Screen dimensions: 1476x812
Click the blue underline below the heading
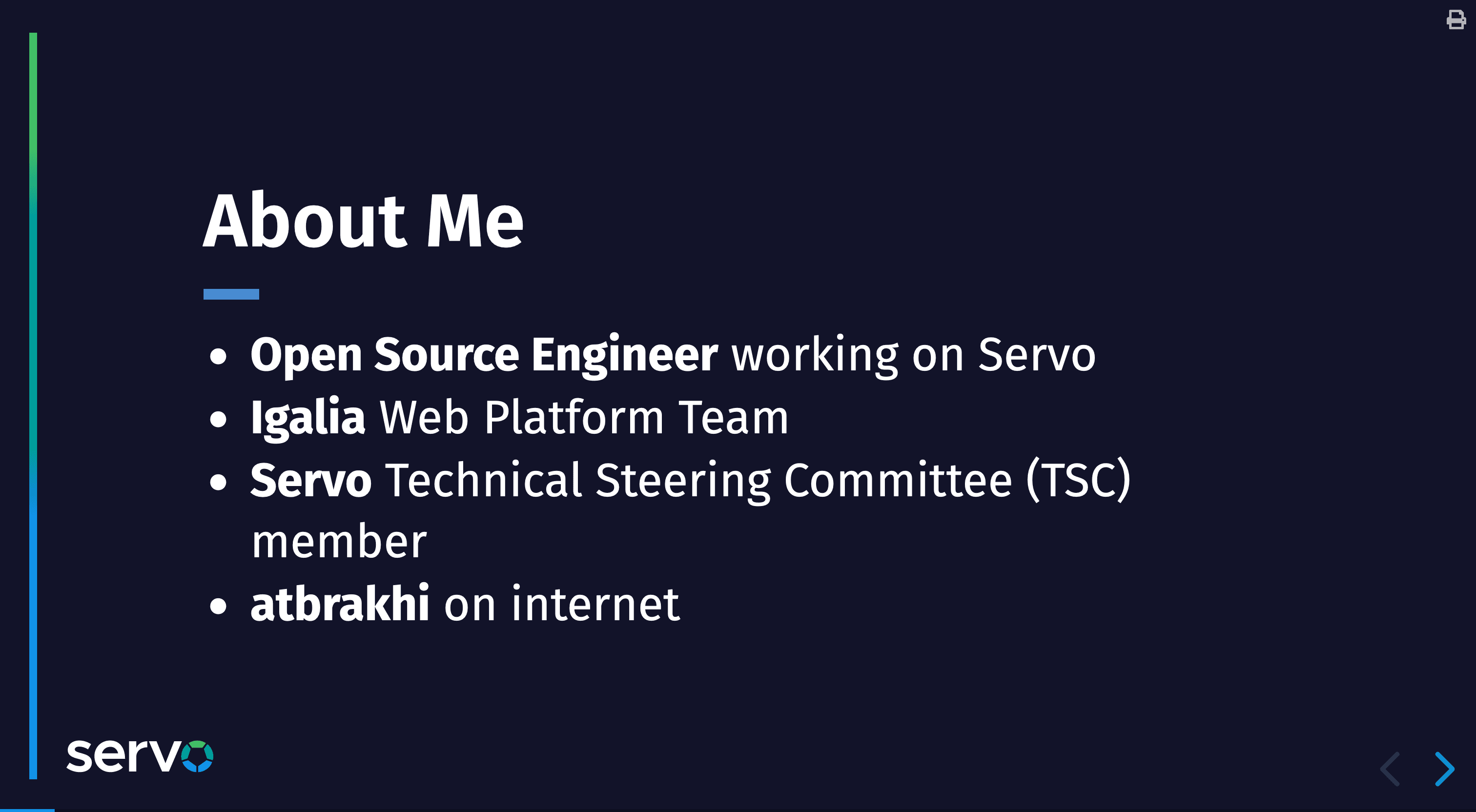click(231, 294)
